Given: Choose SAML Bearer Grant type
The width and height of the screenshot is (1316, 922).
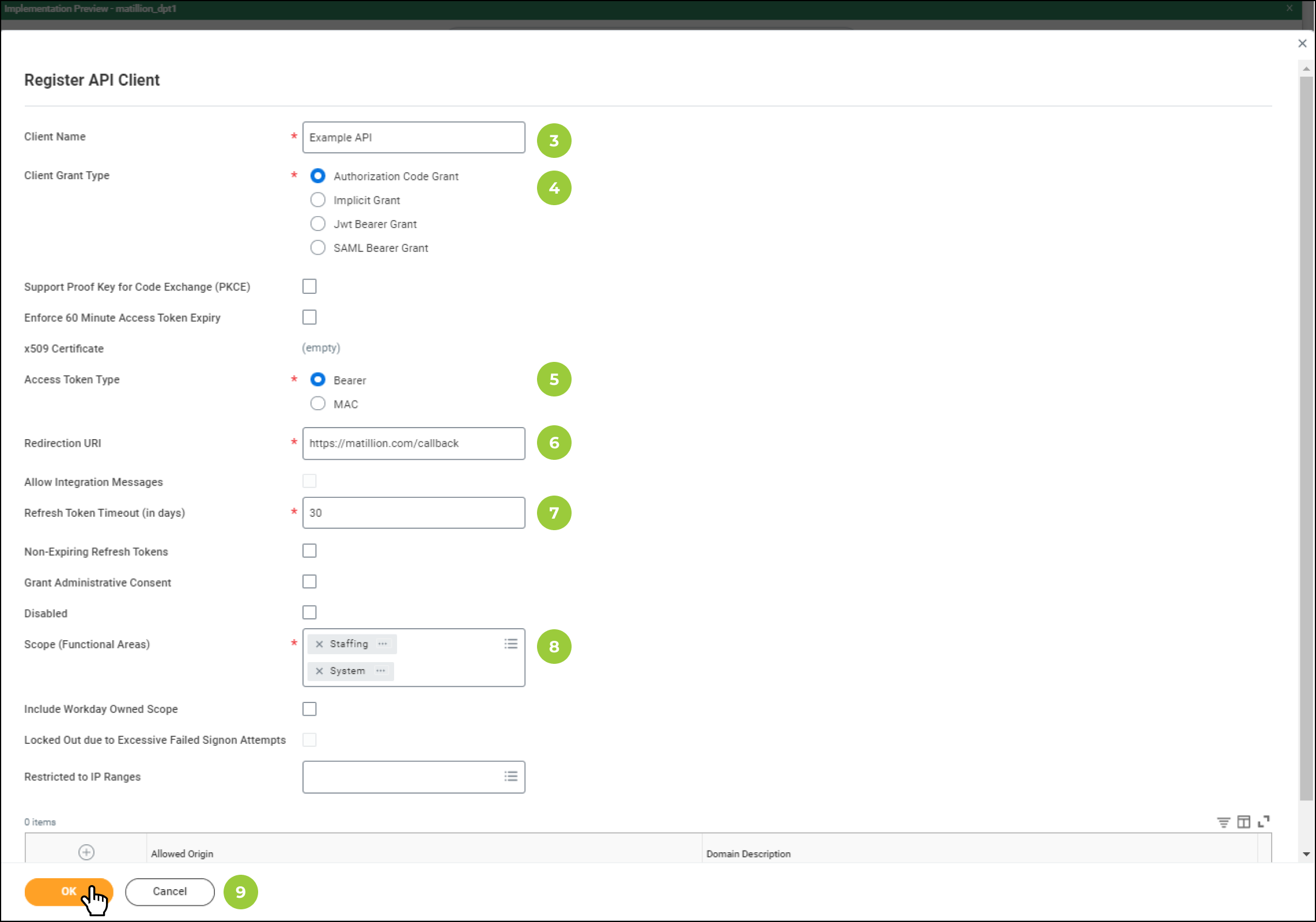Looking at the screenshot, I should tap(317, 248).
